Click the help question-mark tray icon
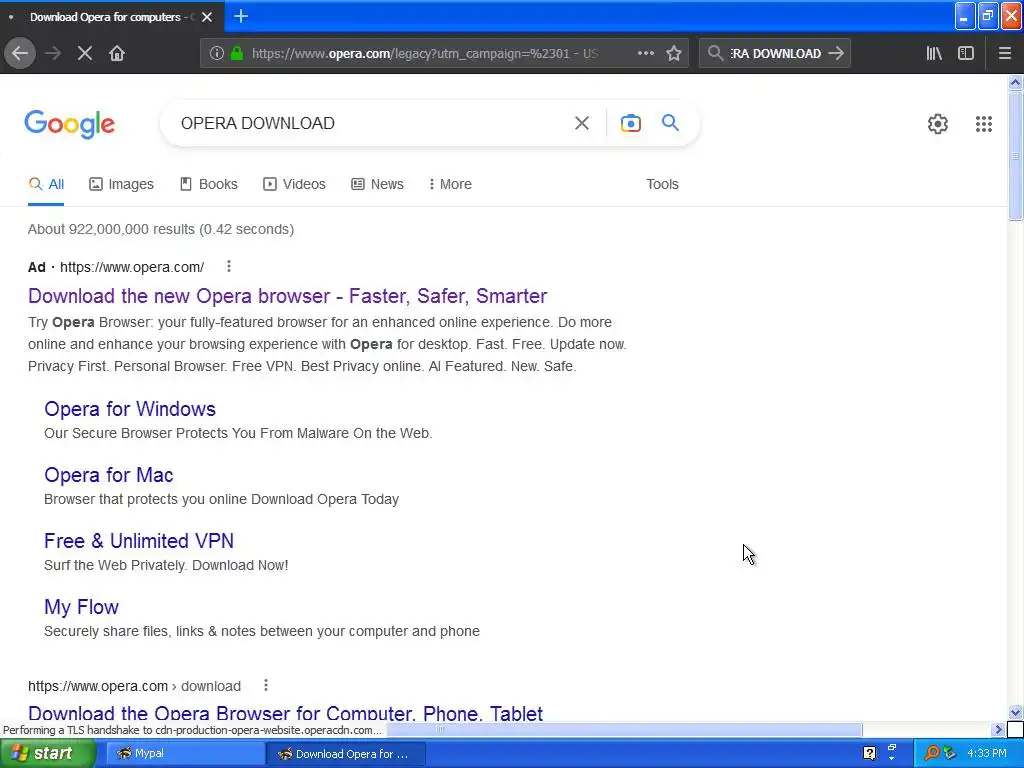The height and width of the screenshot is (768, 1024). coord(869,754)
